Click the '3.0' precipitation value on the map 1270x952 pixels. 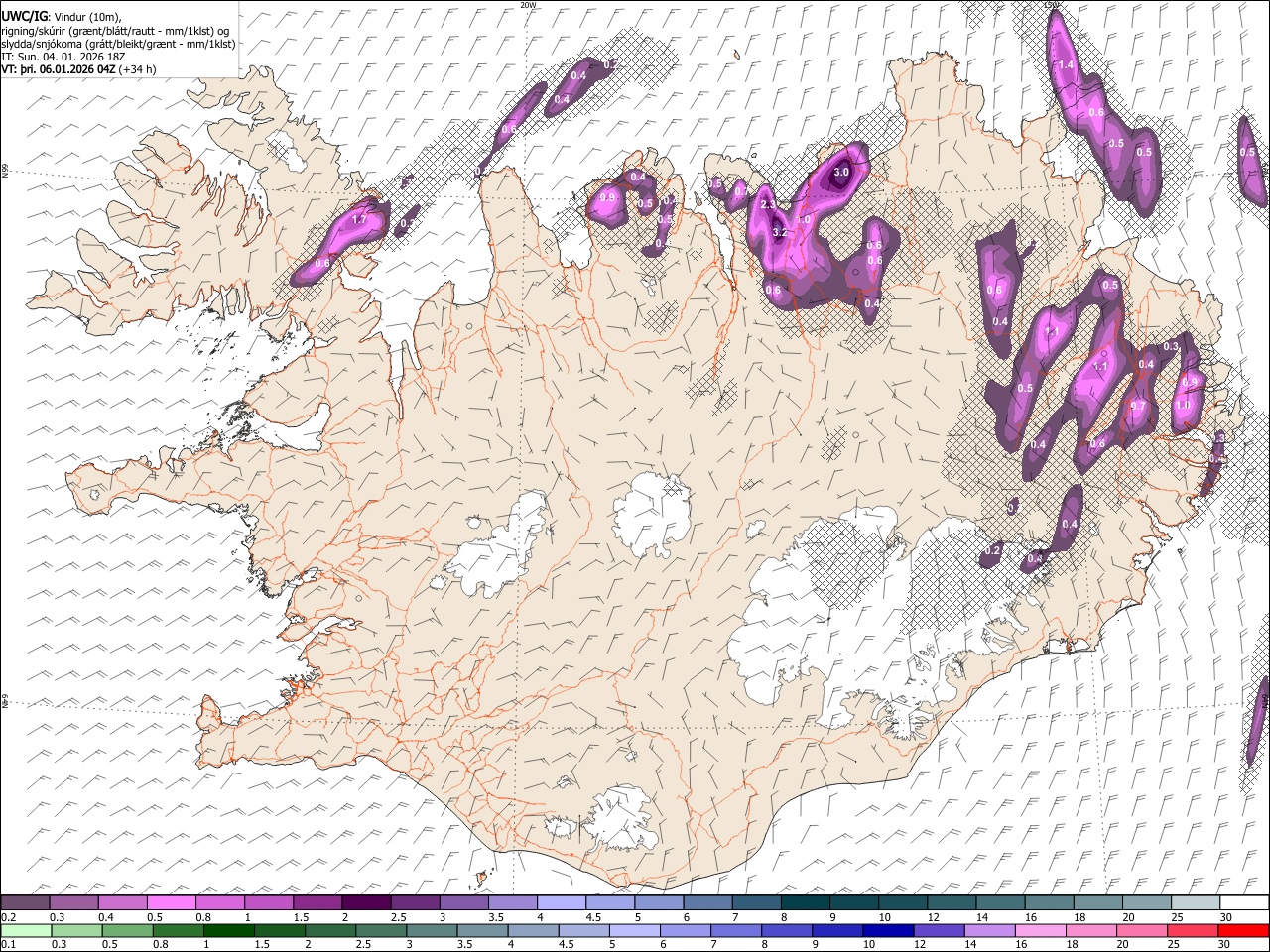pyautogui.click(x=841, y=172)
